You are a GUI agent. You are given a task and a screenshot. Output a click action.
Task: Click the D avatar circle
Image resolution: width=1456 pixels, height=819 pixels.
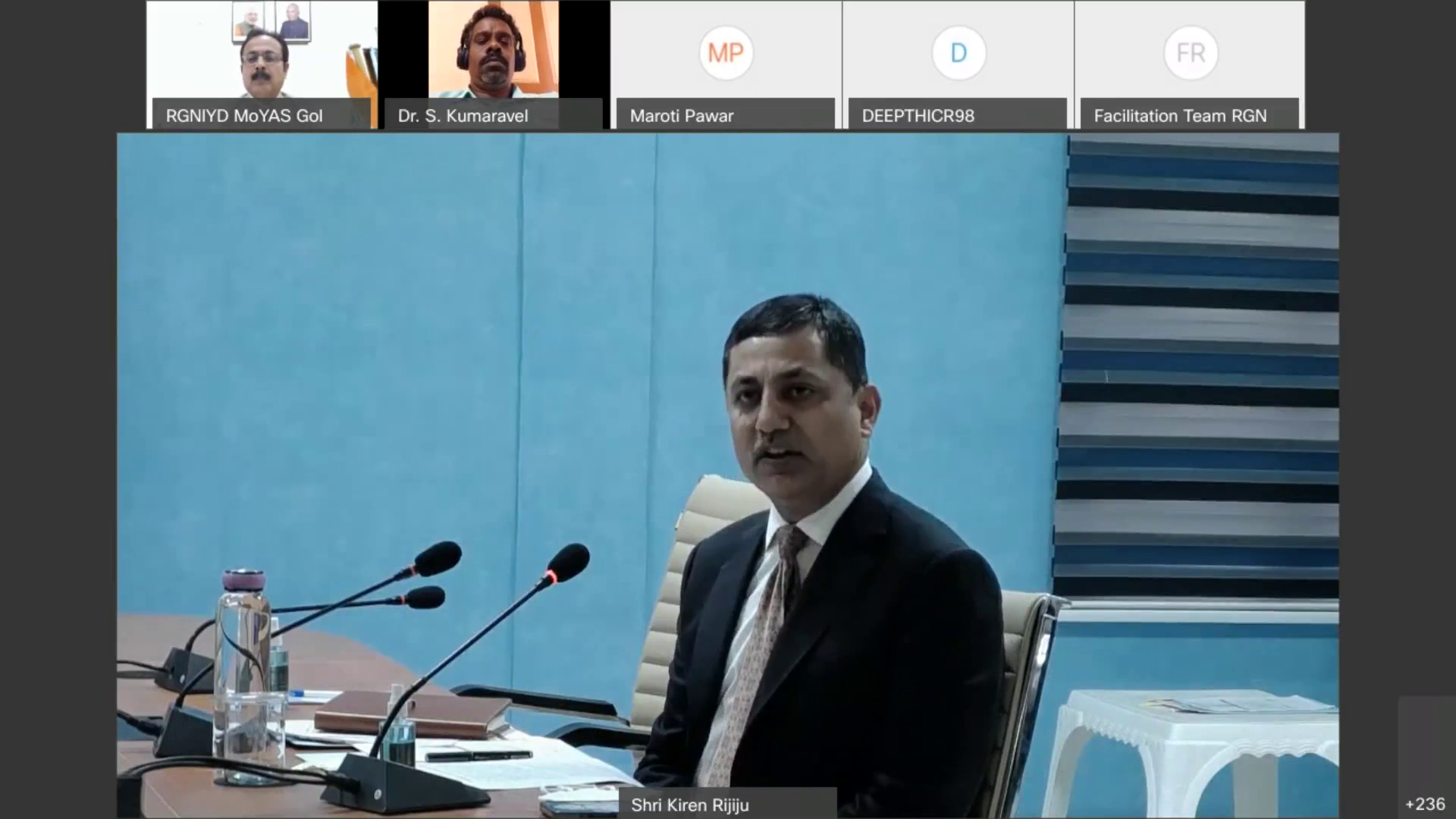[959, 53]
